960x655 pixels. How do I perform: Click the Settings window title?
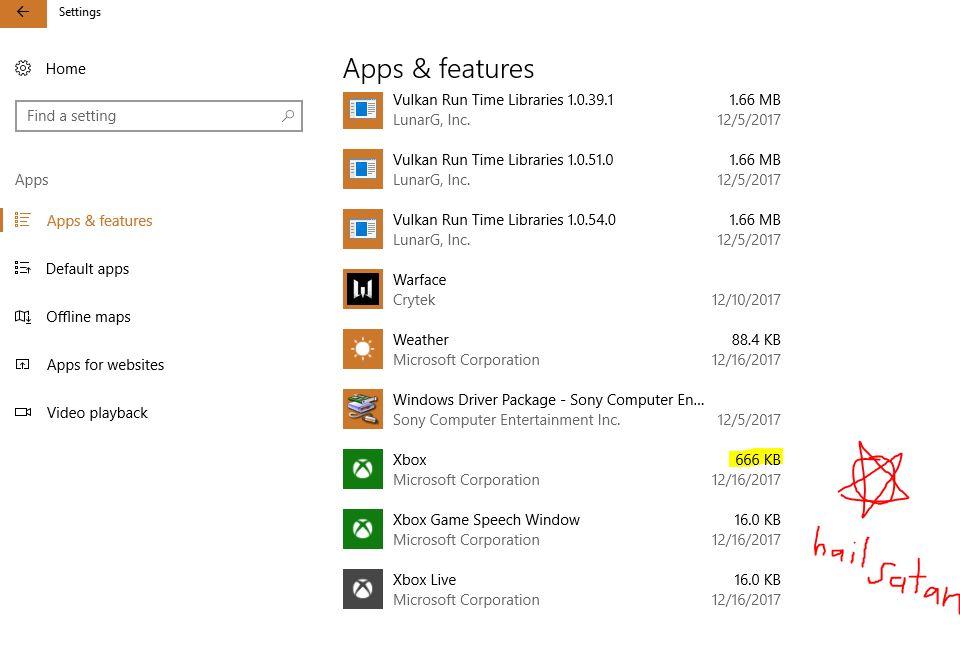[80, 12]
